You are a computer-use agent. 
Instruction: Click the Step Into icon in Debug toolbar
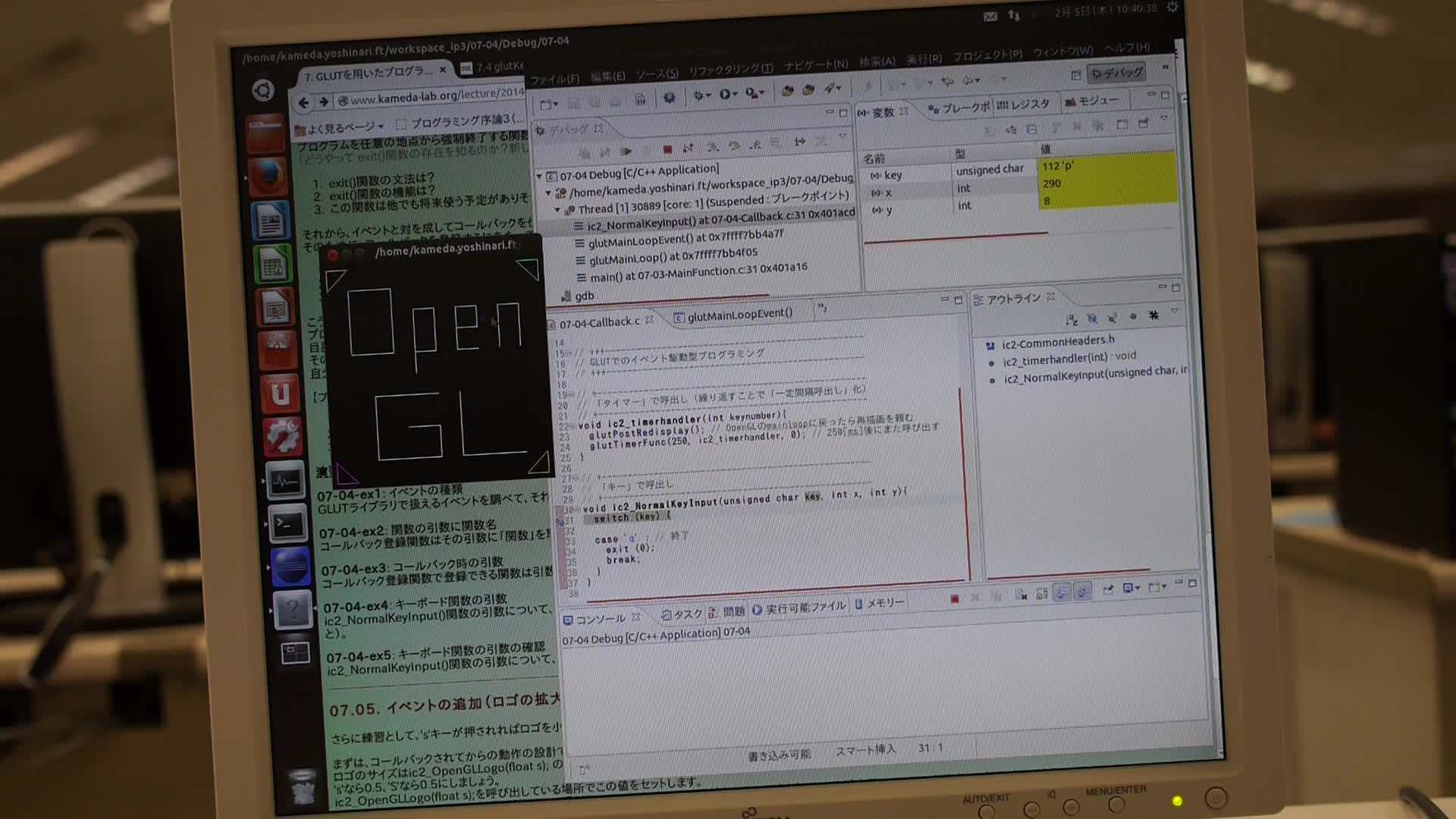(713, 147)
